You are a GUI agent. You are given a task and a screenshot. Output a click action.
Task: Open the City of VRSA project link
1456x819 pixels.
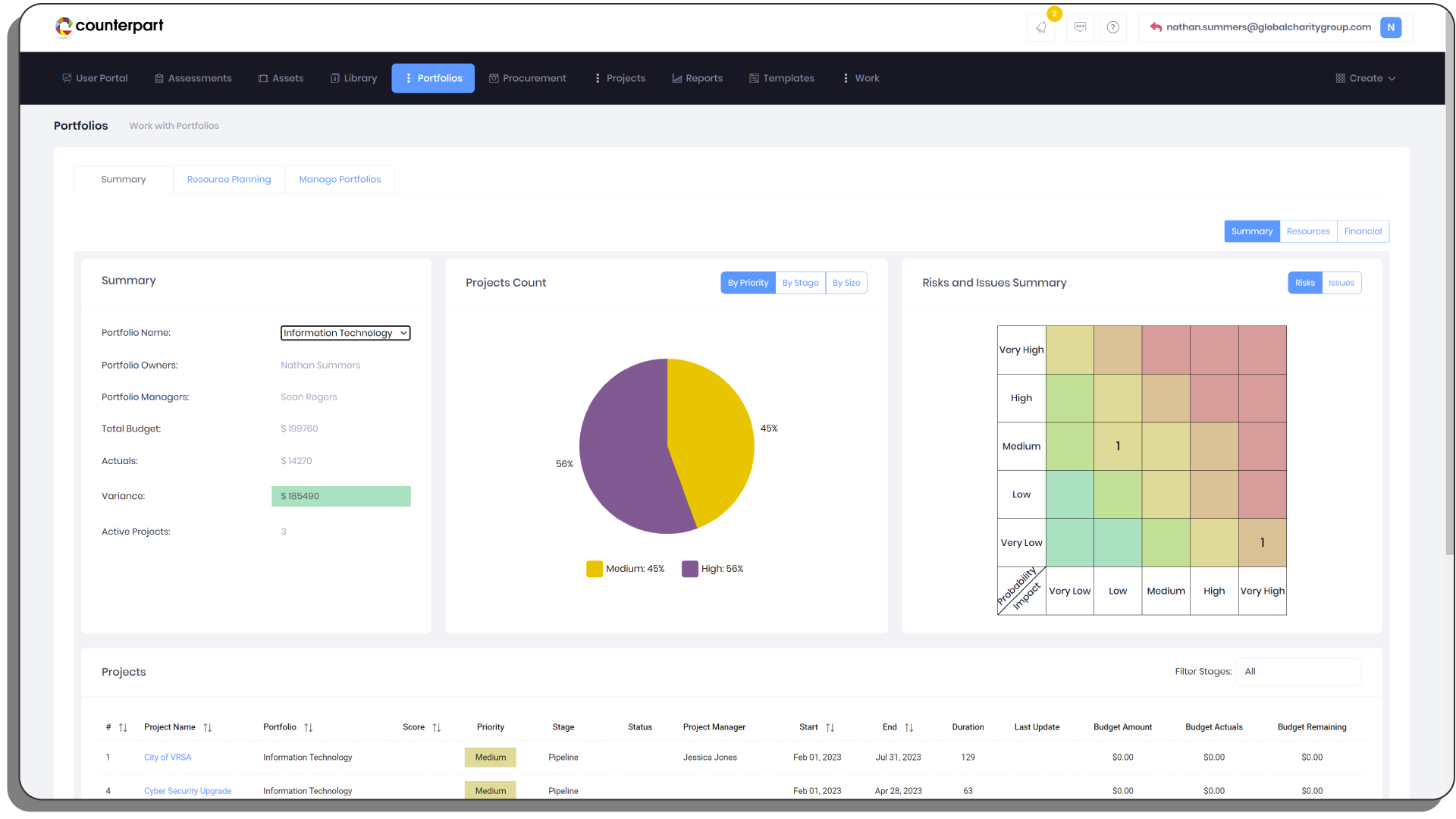coord(168,758)
